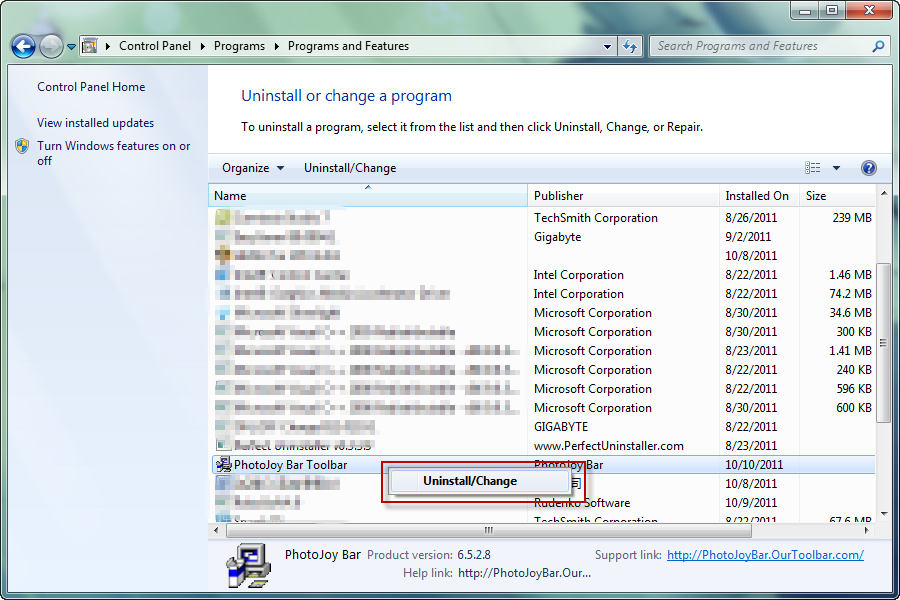This screenshot has width=900, height=600.
Task: Click the Control Panel icon in address bar
Action: pos(90,46)
